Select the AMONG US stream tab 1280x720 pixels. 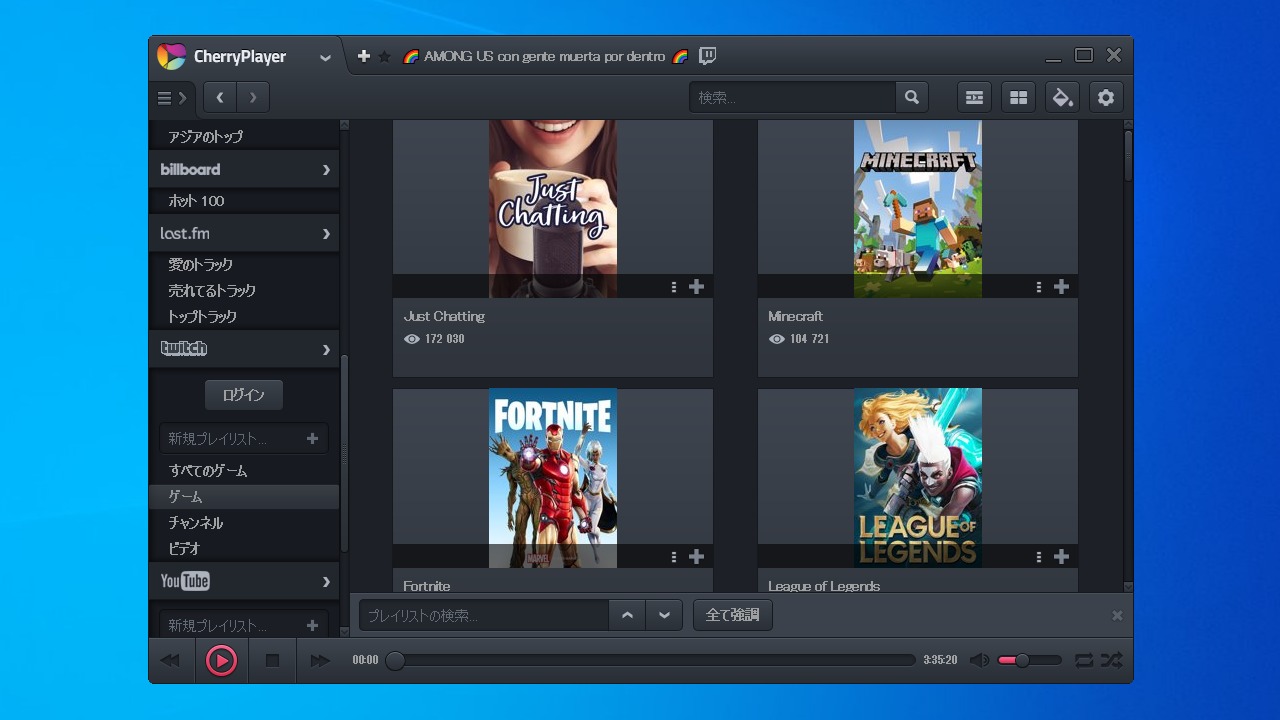[x=545, y=57]
